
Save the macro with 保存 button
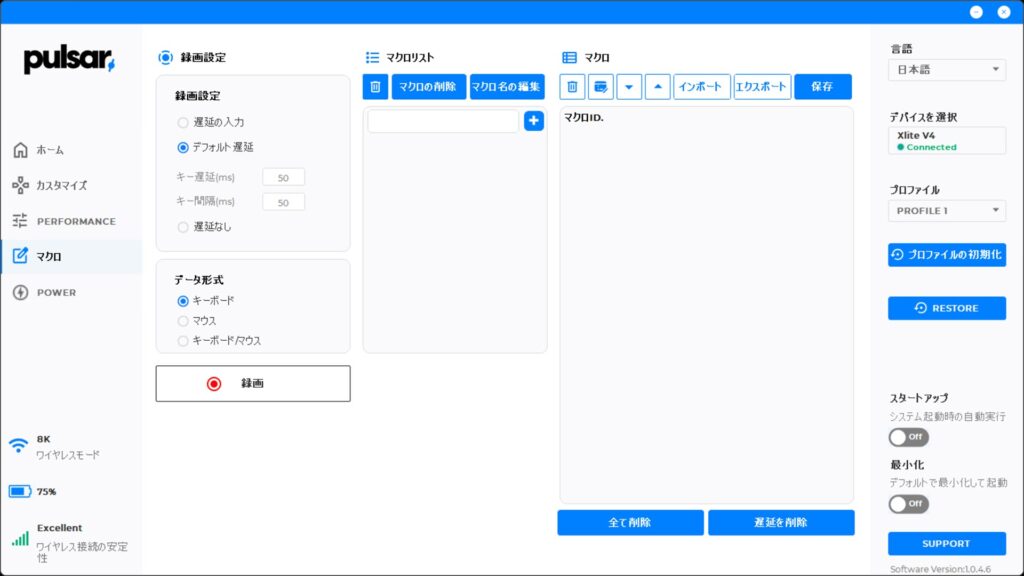click(x=822, y=87)
